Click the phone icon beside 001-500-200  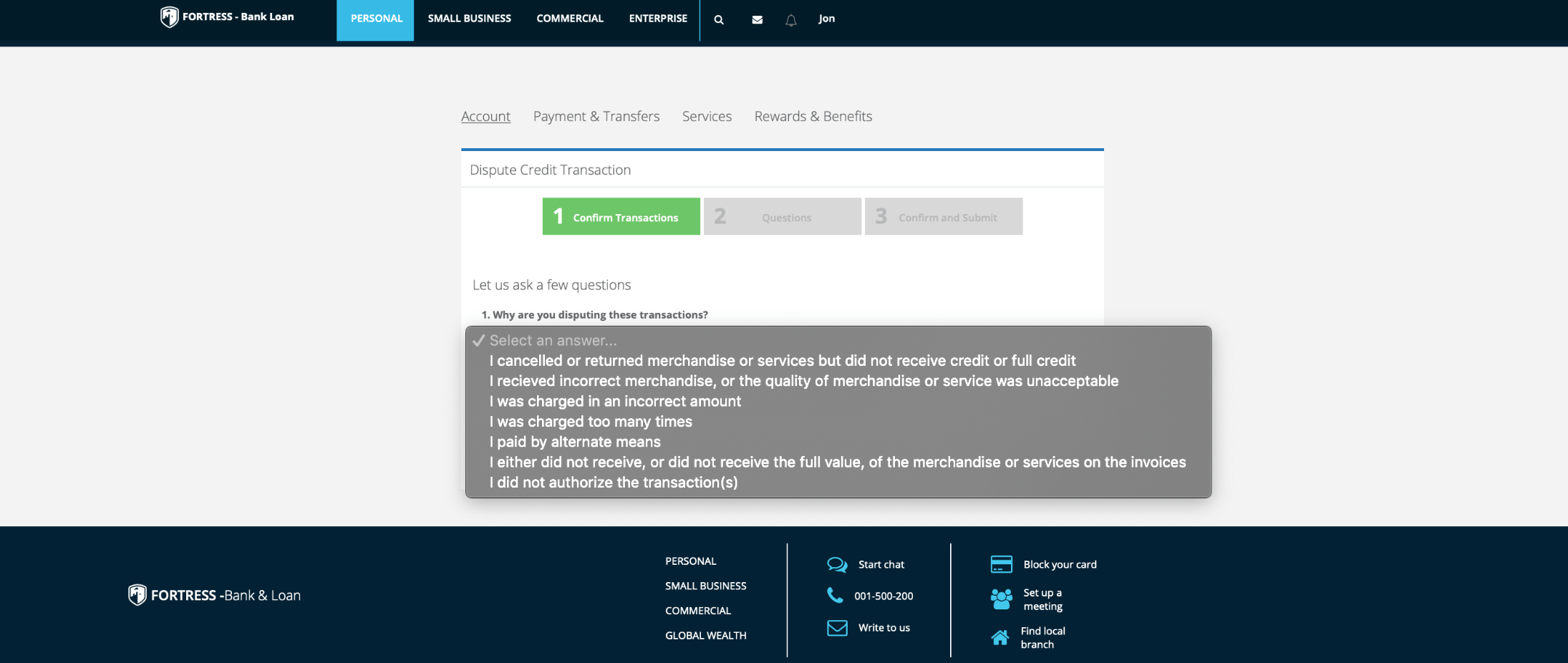click(x=835, y=595)
